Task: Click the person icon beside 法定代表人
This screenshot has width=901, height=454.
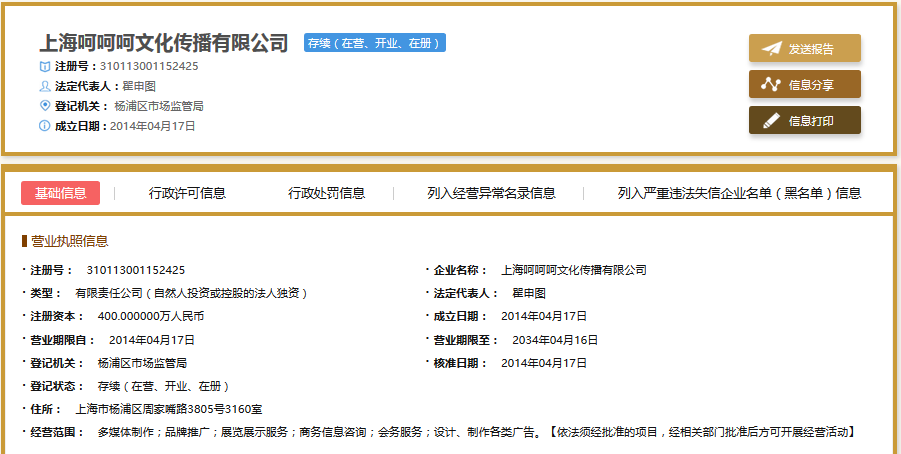Action: click(x=44, y=86)
